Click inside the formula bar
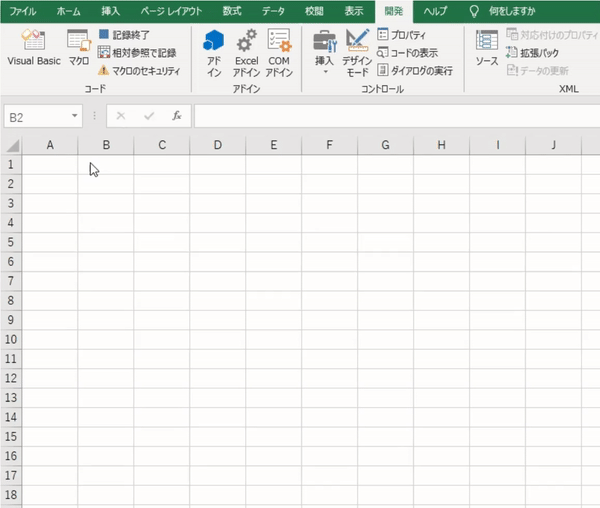 (396, 116)
